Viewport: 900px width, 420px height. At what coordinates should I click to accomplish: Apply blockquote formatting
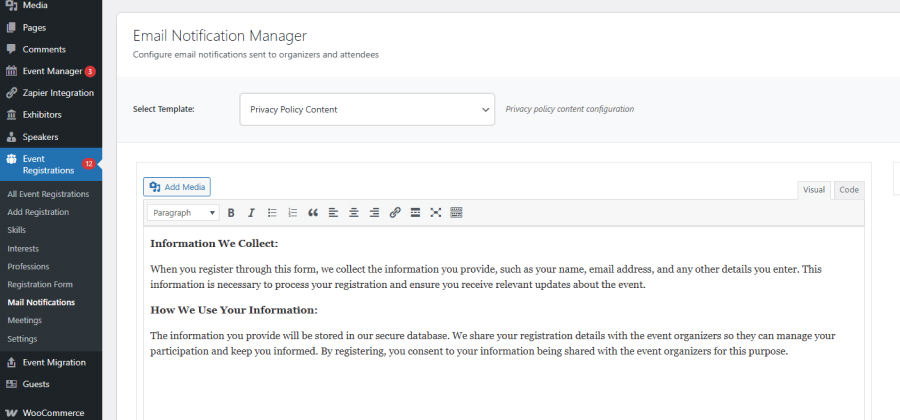click(313, 213)
